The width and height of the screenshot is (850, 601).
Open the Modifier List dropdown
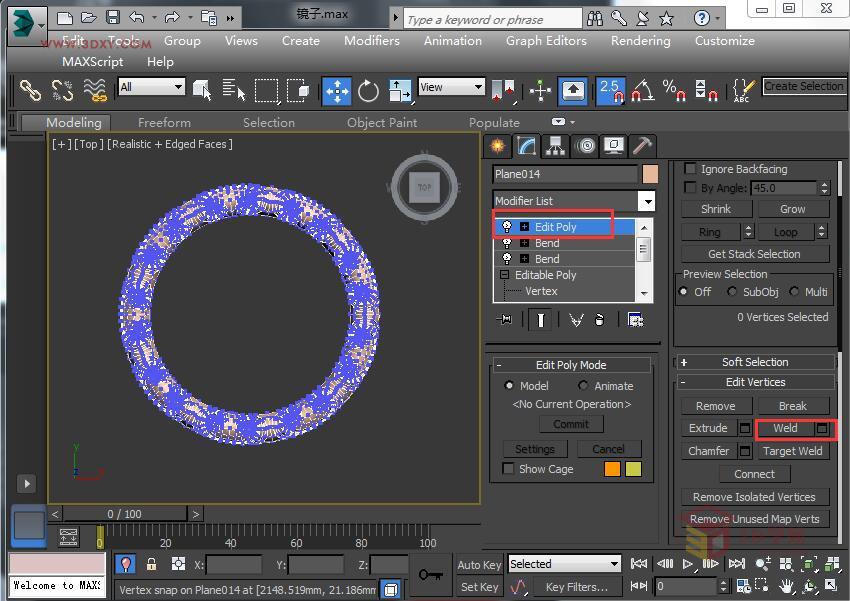646,200
